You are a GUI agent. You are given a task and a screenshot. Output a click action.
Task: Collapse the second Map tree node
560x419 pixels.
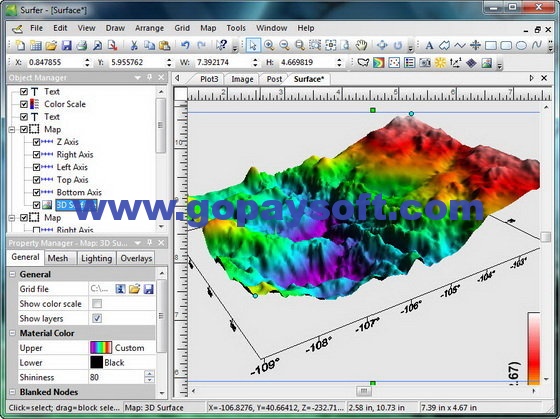tap(12, 218)
